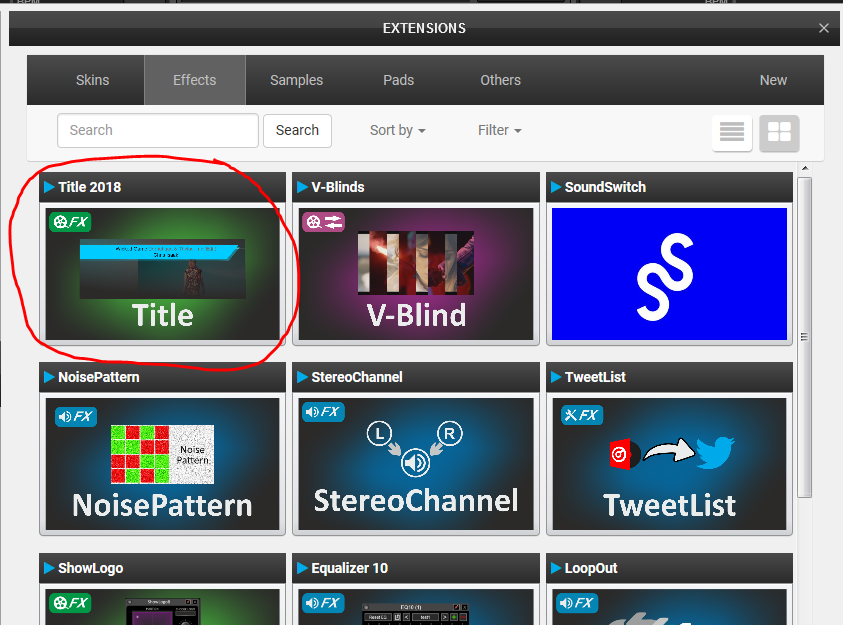This screenshot has width=843, height=625.
Task: Click the play arrow beside Equalizer 10
Action: [x=302, y=568]
